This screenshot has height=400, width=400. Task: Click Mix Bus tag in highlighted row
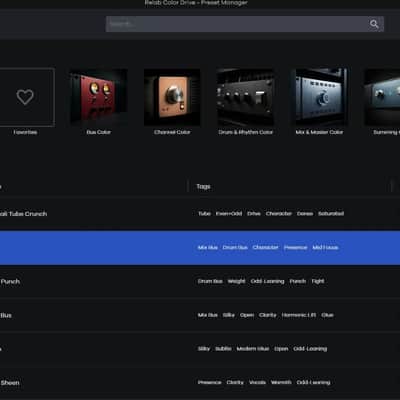coord(208,248)
